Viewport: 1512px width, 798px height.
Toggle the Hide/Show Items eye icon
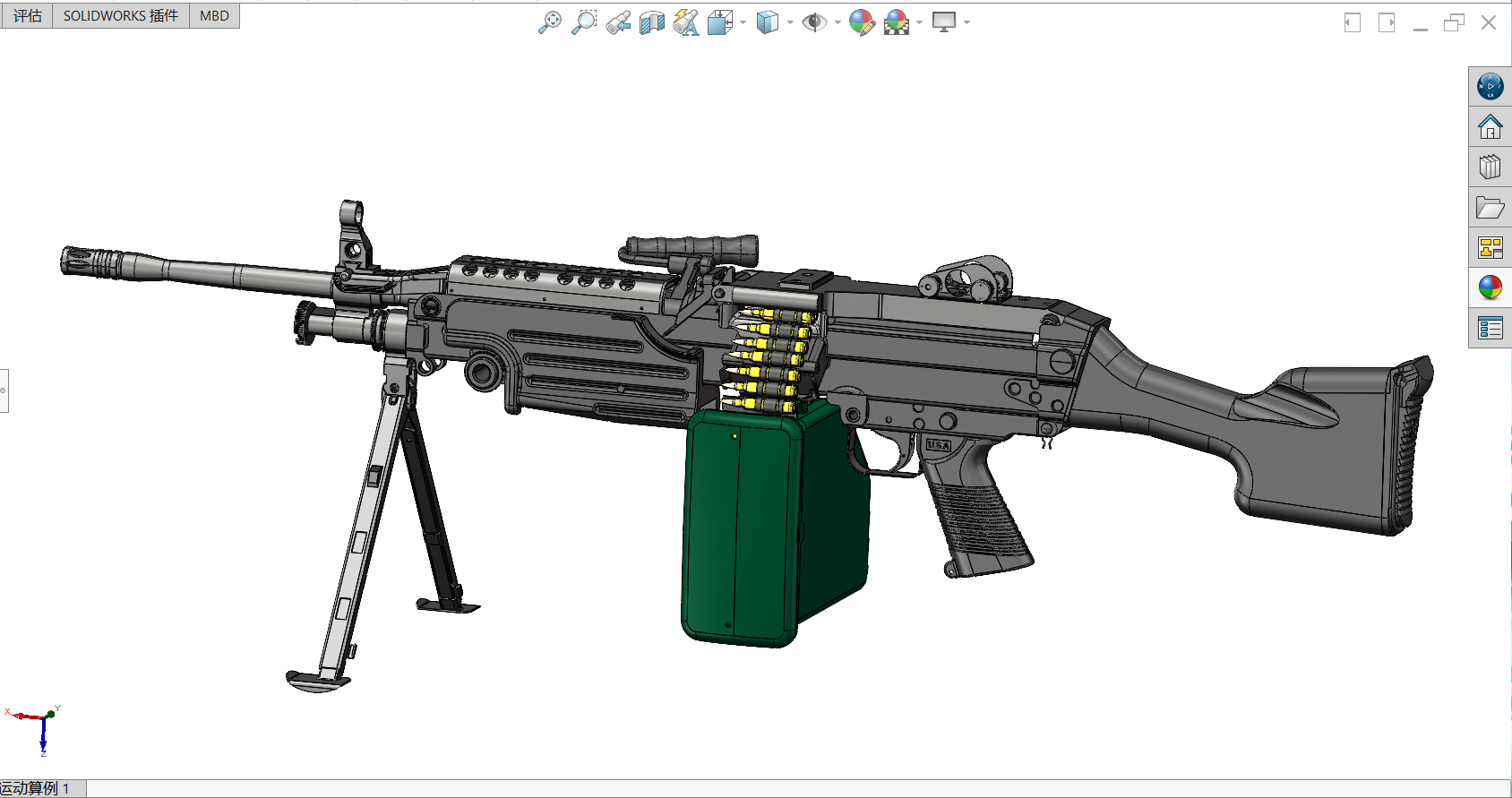[x=814, y=22]
